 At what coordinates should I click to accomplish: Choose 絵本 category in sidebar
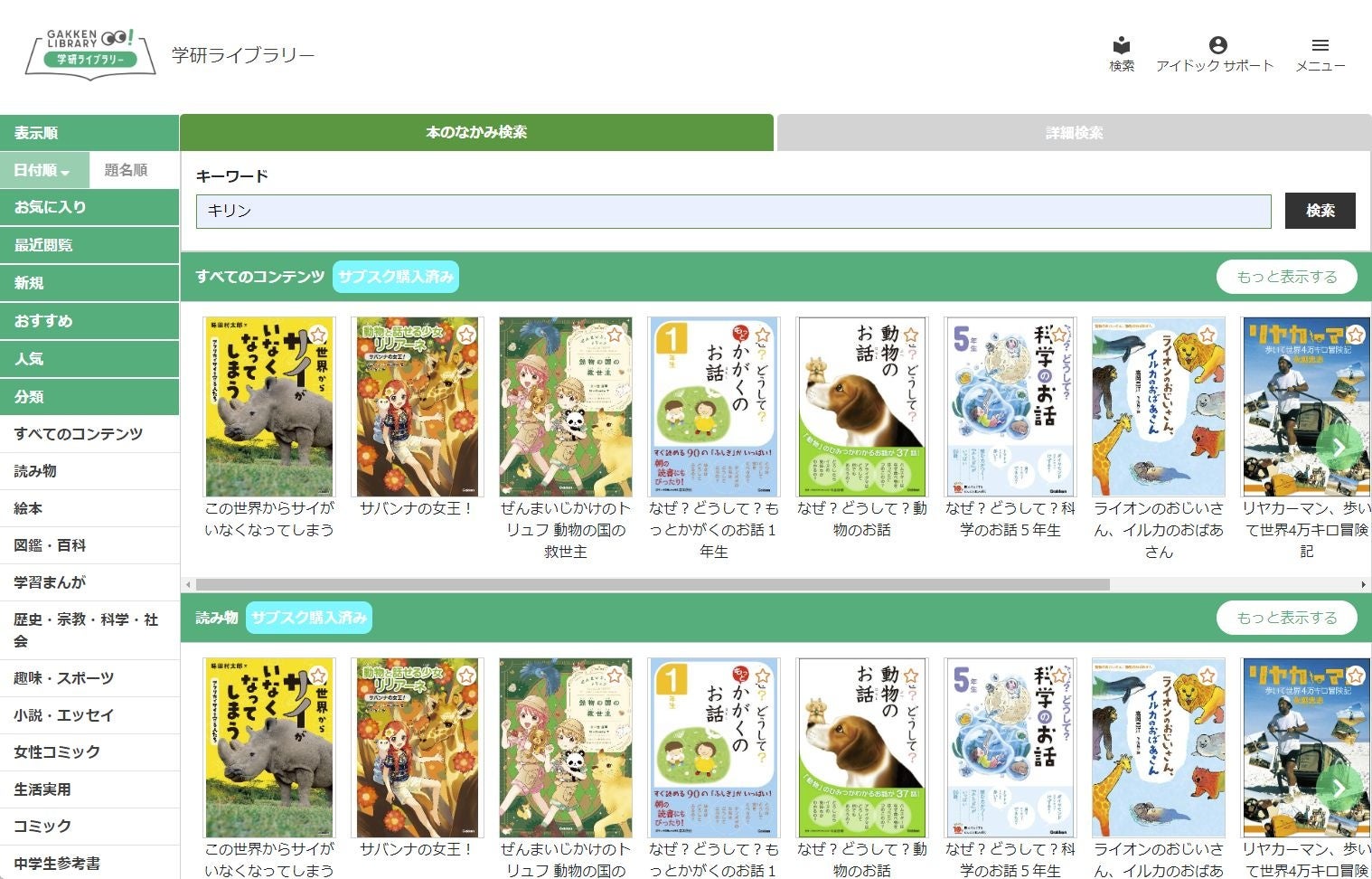(89, 508)
